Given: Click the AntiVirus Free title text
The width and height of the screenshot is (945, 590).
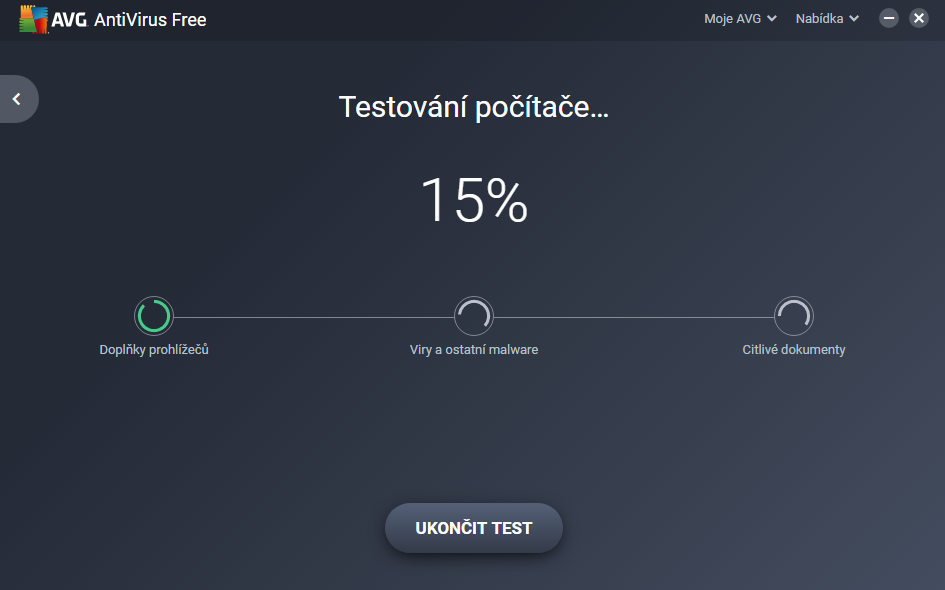Looking at the screenshot, I should click(x=150, y=19).
